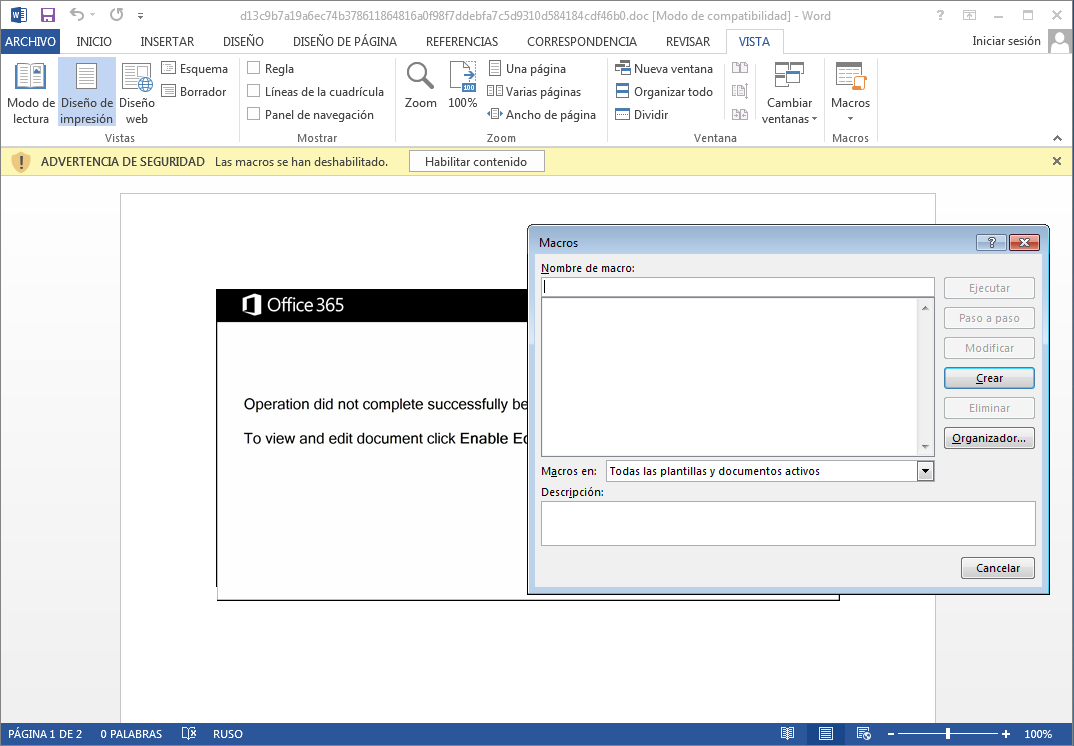Expand the Macros en dropdown list
This screenshot has height=746, width=1074.
pyautogui.click(x=925, y=471)
